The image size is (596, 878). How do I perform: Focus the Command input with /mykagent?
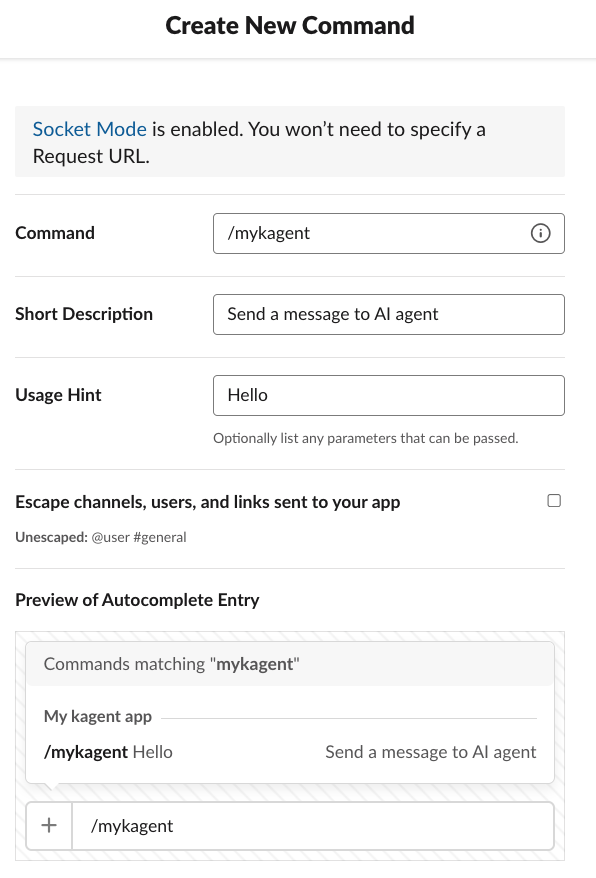coord(389,233)
